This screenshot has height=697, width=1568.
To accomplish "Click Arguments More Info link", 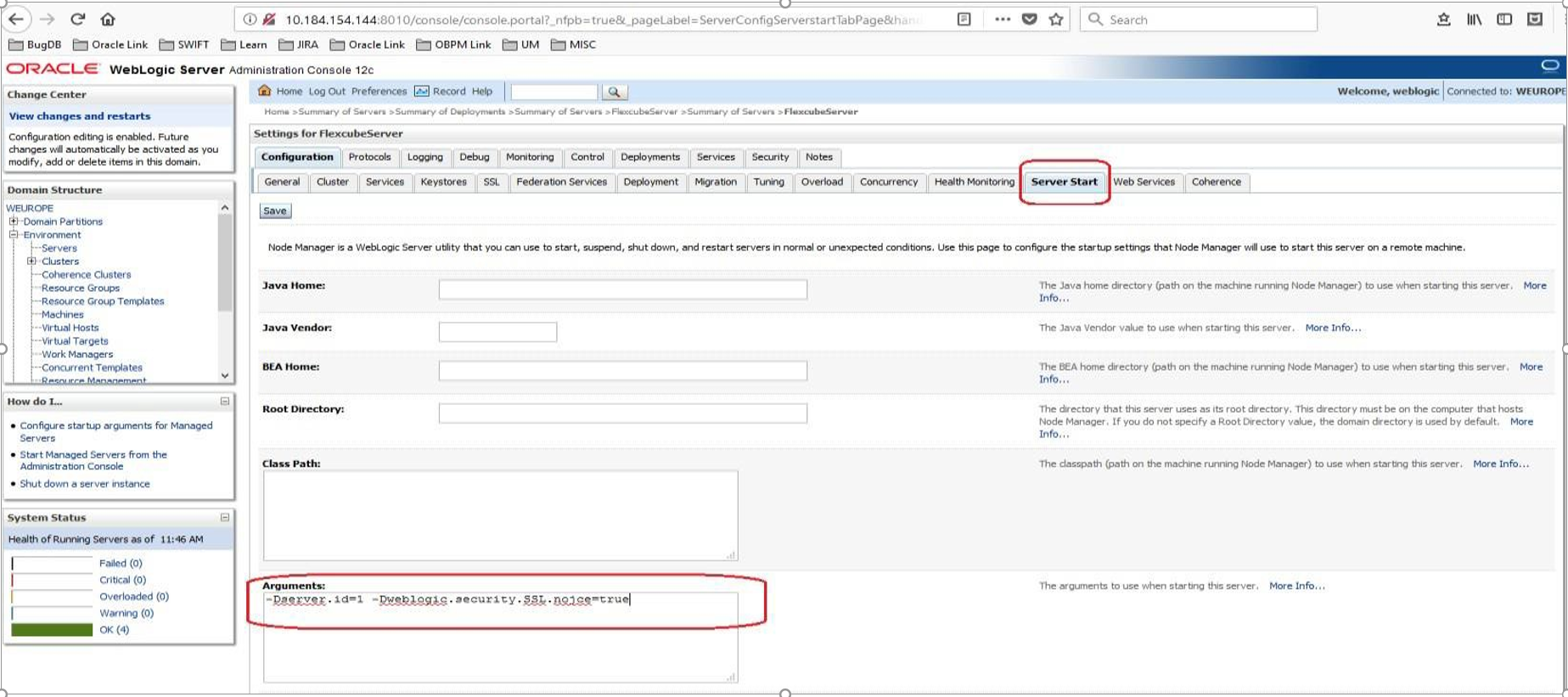I will click(x=1296, y=586).
